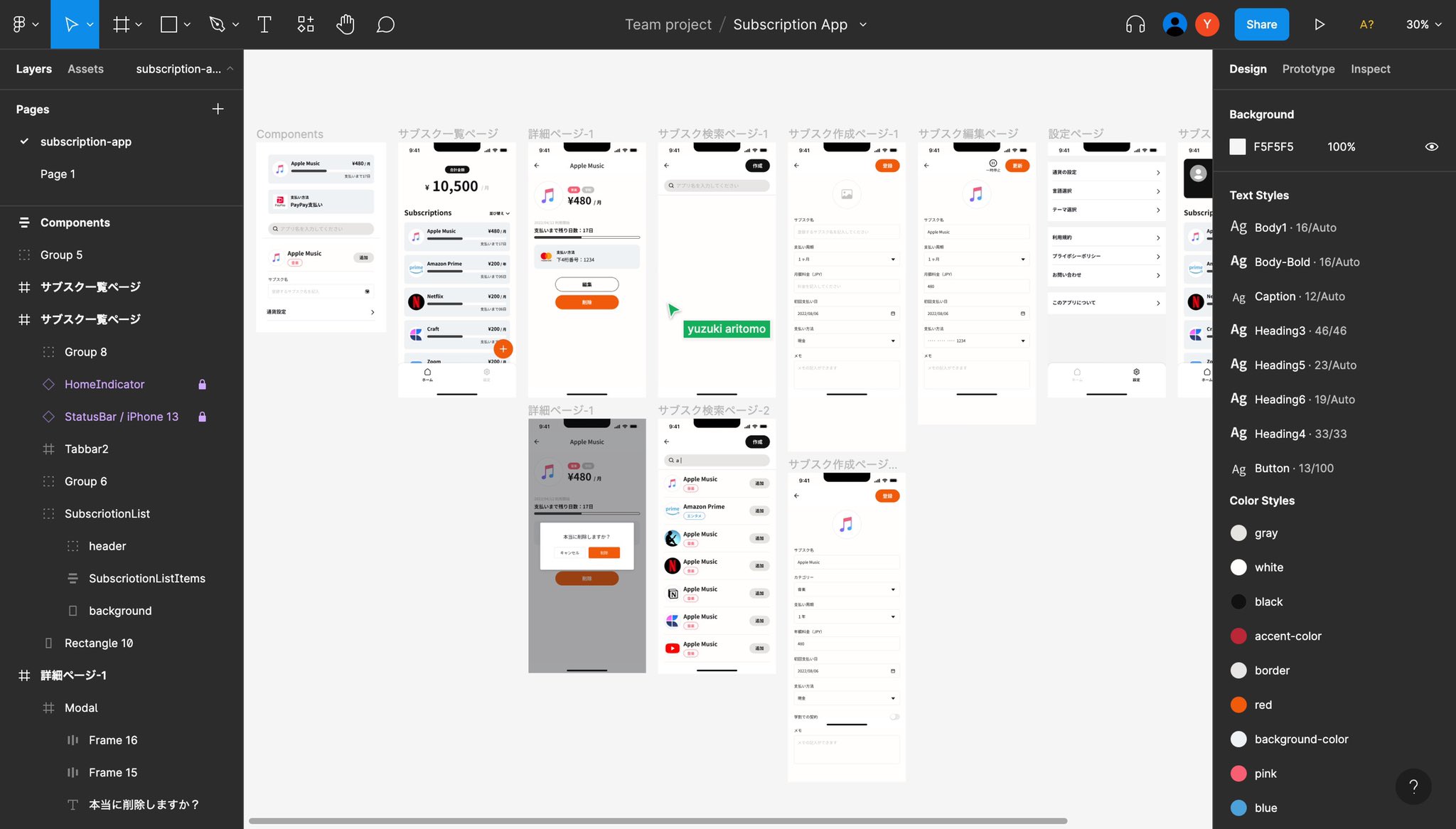Screen dimensions: 1456x829
Task: Select the Tabbar2 layer
Action: (x=87, y=449)
